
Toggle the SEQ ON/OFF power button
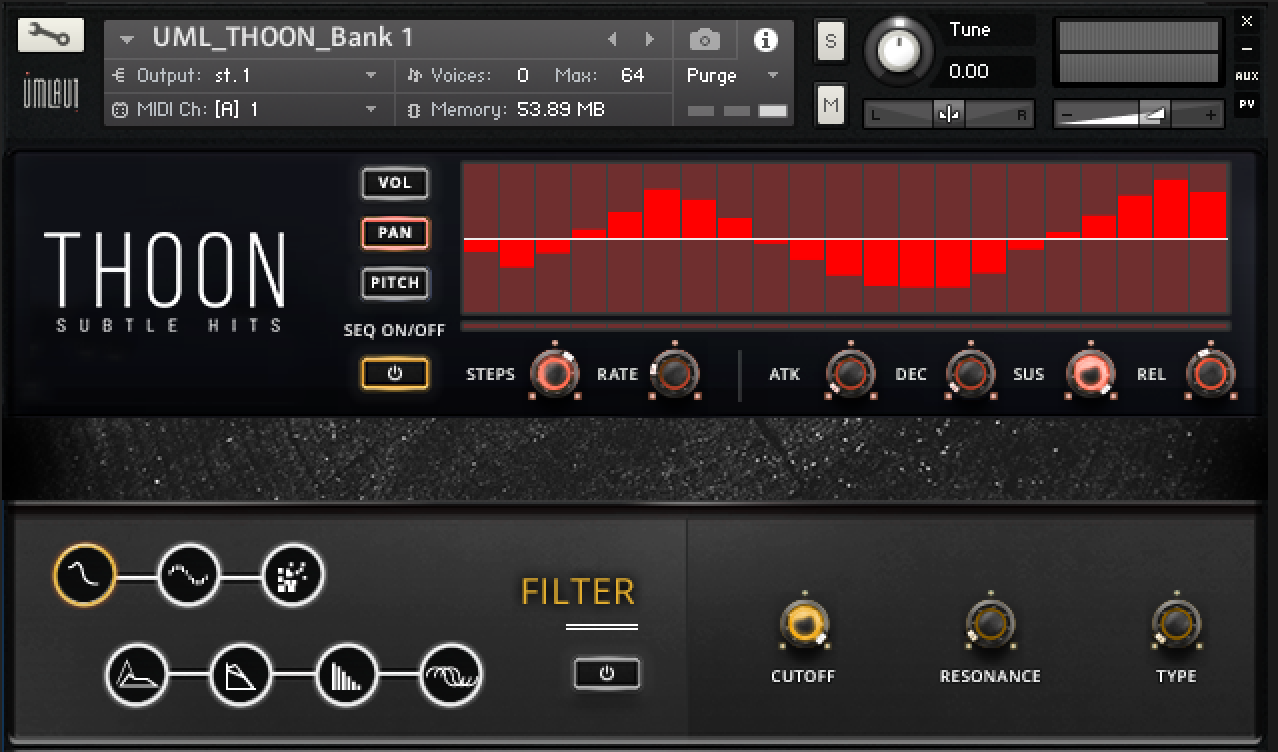pos(395,372)
